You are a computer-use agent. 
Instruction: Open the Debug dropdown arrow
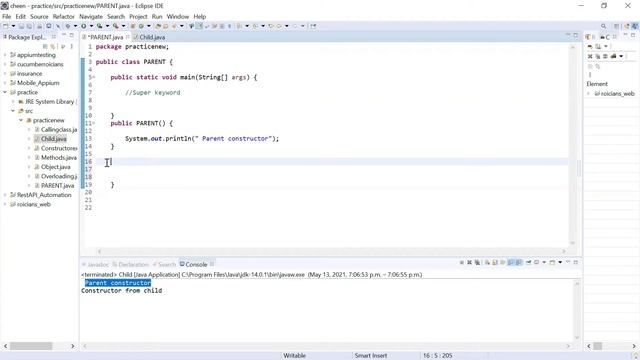click(x=75, y=26)
